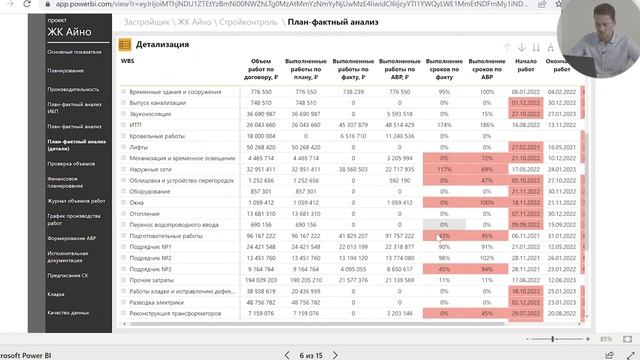
Task: Expand the Подрядчик №1 row
Action: [x=123, y=247]
